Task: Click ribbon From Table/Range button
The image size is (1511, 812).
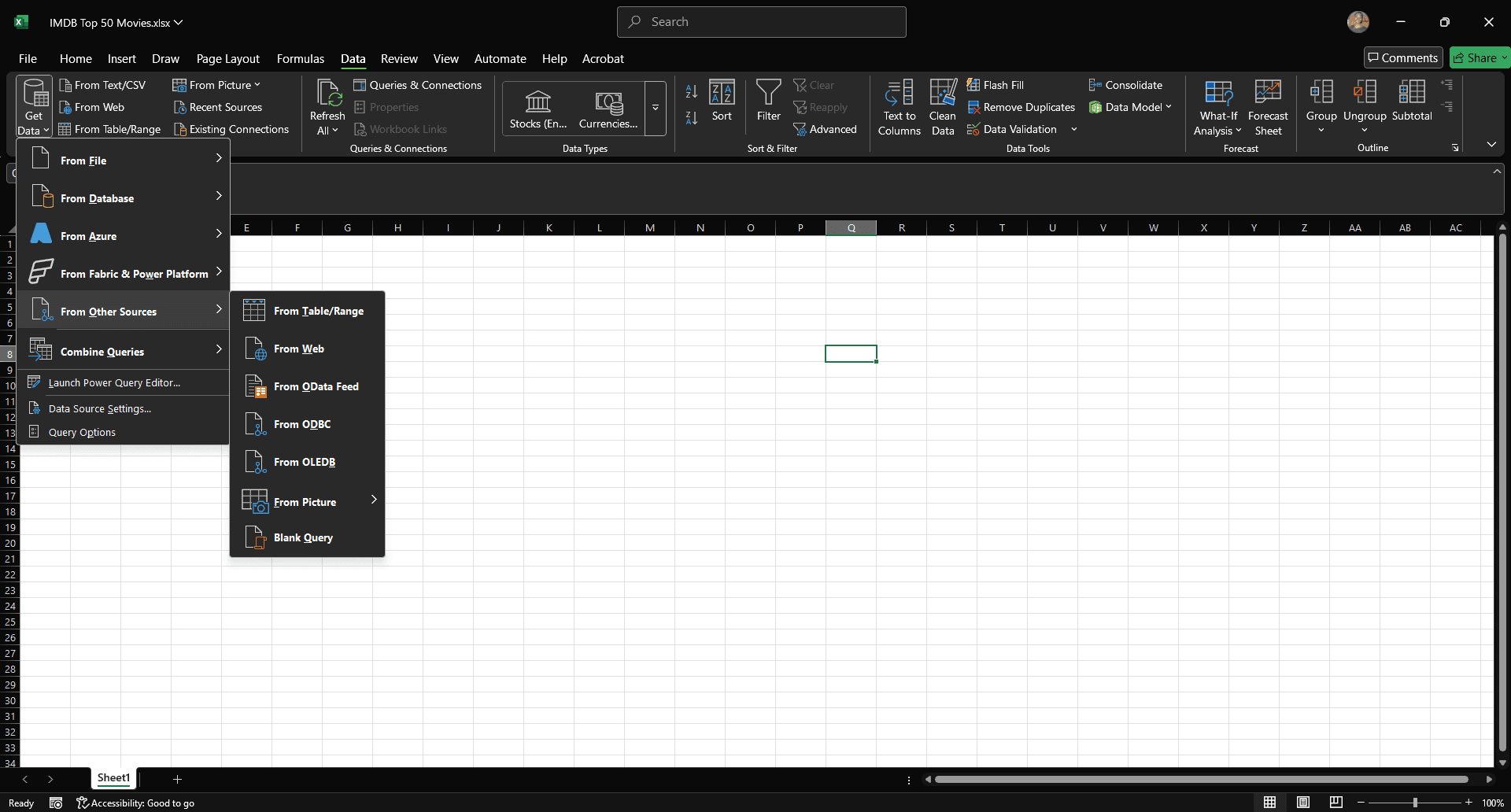Action: point(109,129)
